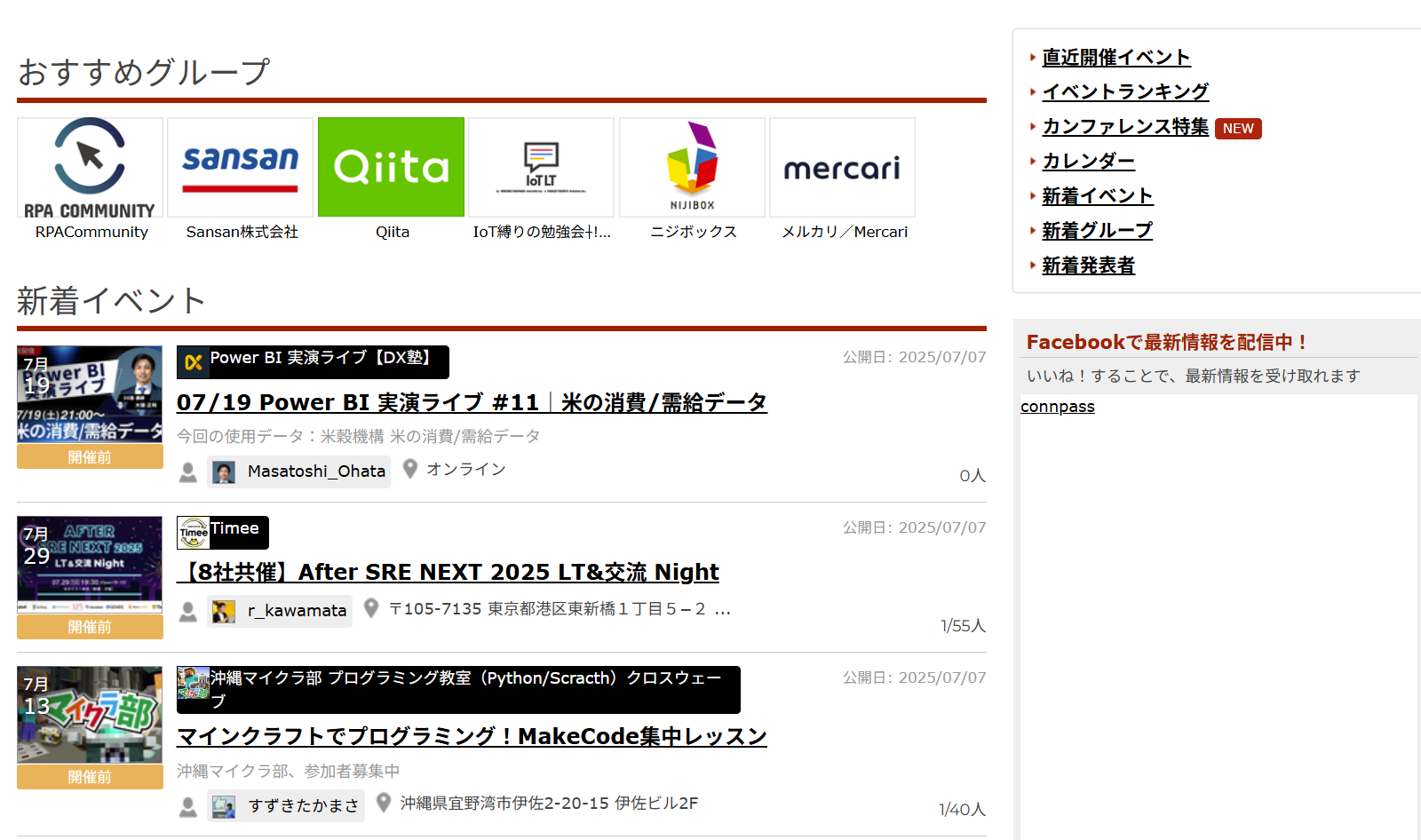1421x840 pixels.
Task: Open the マイクラ部 event thumbnail image
Action: click(90, 715)
